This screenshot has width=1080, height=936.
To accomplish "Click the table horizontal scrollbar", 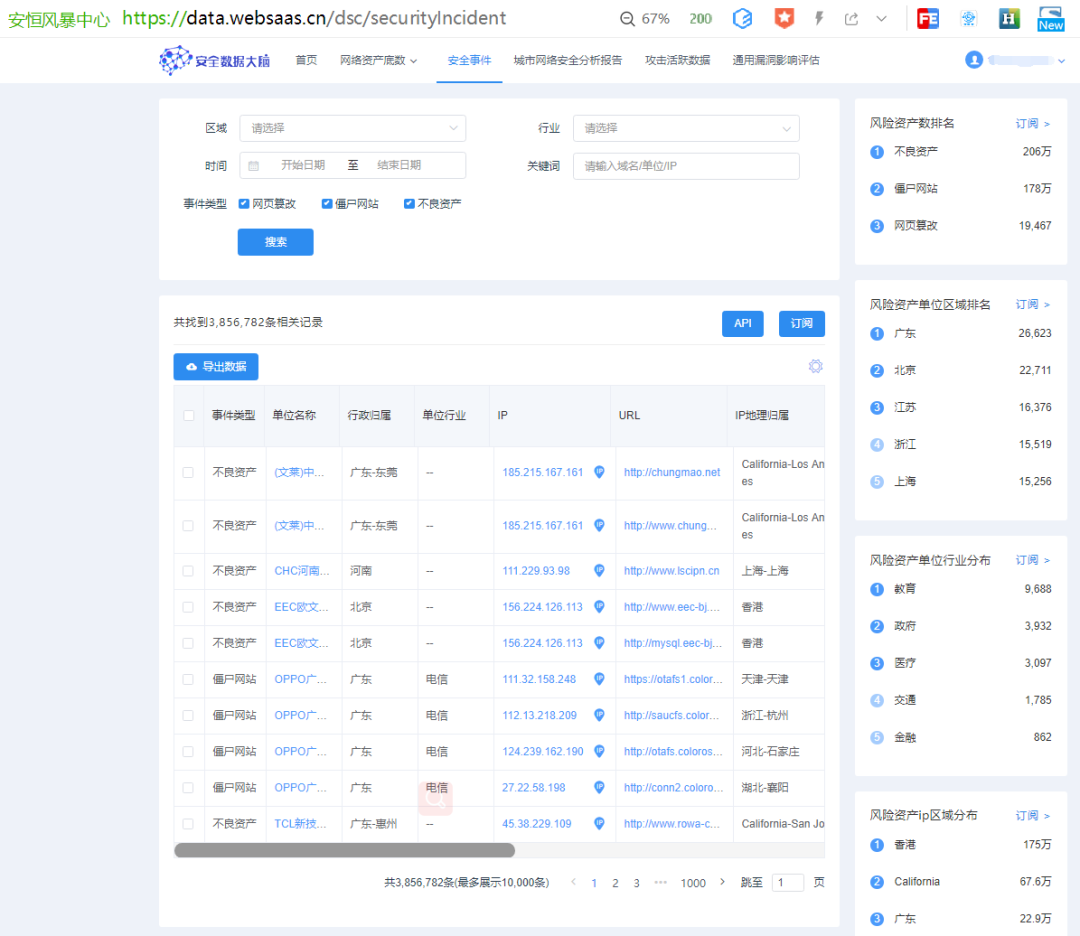I will [x=344, y=850].
